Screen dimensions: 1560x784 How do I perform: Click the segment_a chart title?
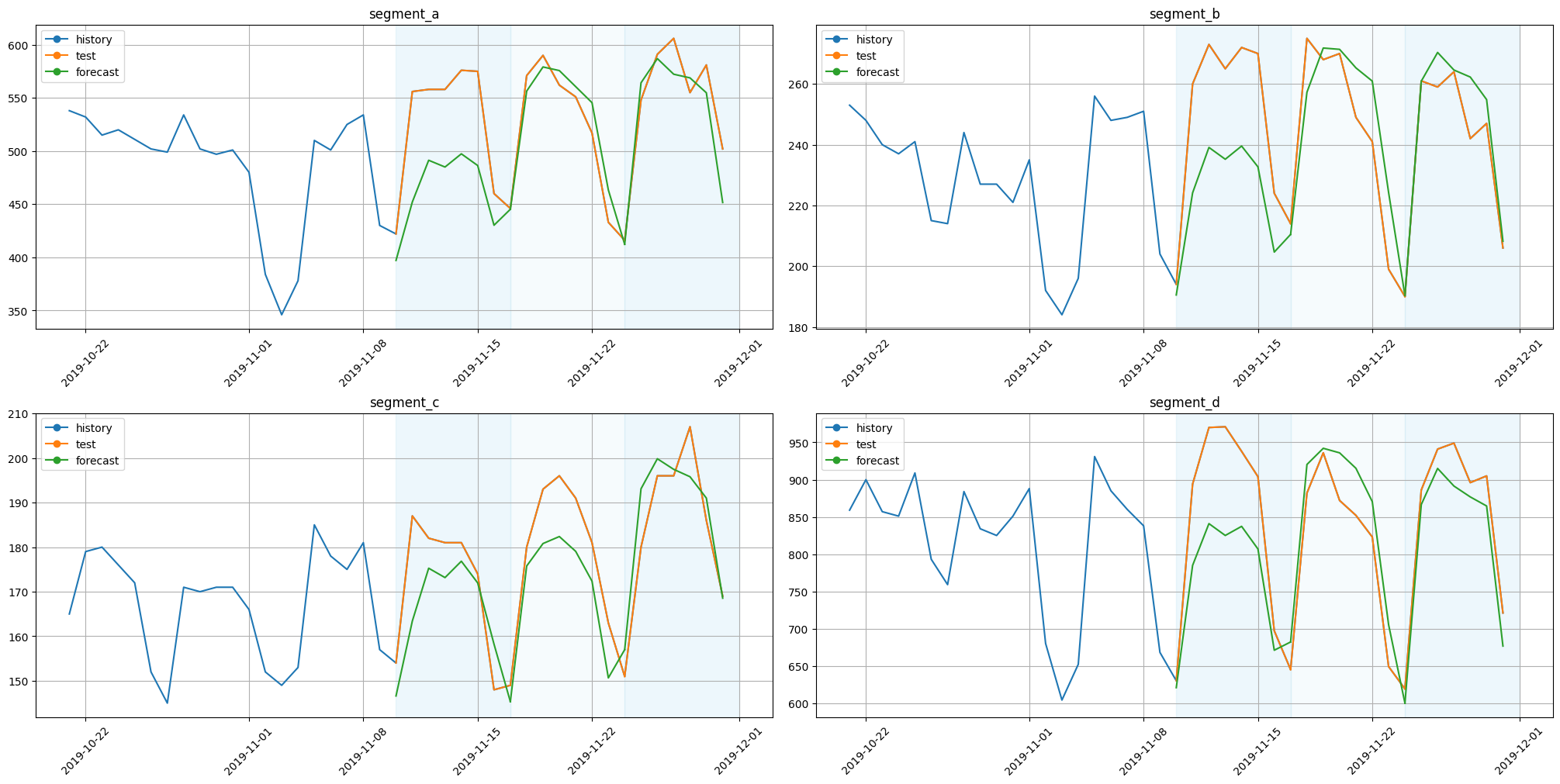[404, 14]
